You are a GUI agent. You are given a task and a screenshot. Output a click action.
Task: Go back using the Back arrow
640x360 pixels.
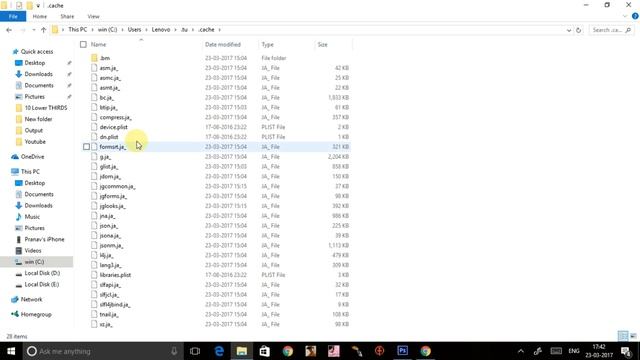tap(9, 30)
